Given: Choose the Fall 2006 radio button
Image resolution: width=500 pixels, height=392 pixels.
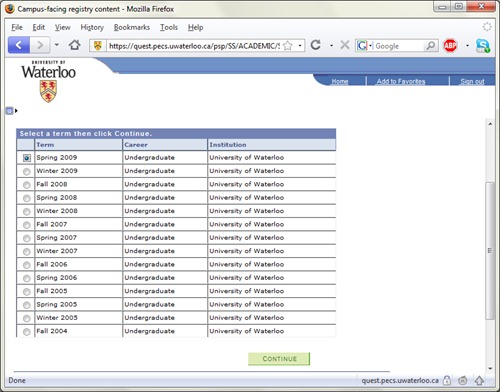Looking at the screenshot, I should 27,265.
